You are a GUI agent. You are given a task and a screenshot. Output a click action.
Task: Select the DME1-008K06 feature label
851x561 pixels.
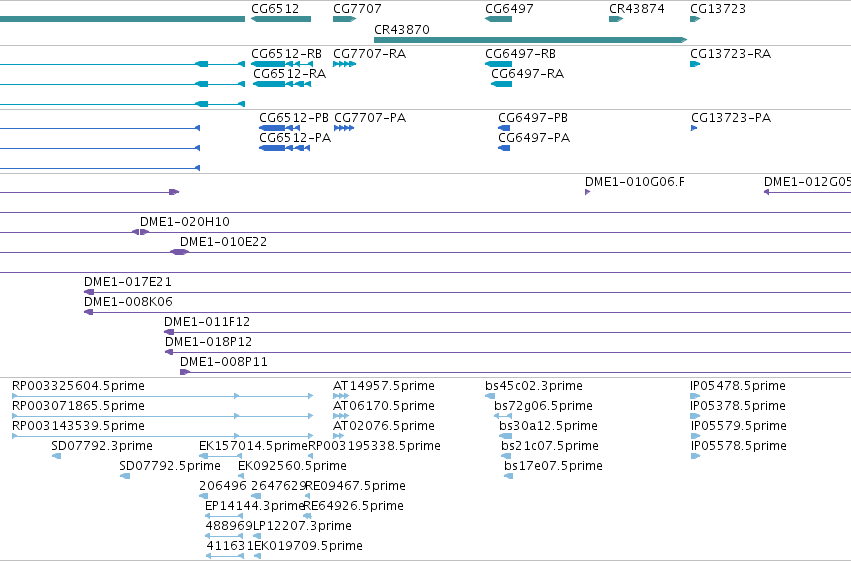click(x=128, y=302)
